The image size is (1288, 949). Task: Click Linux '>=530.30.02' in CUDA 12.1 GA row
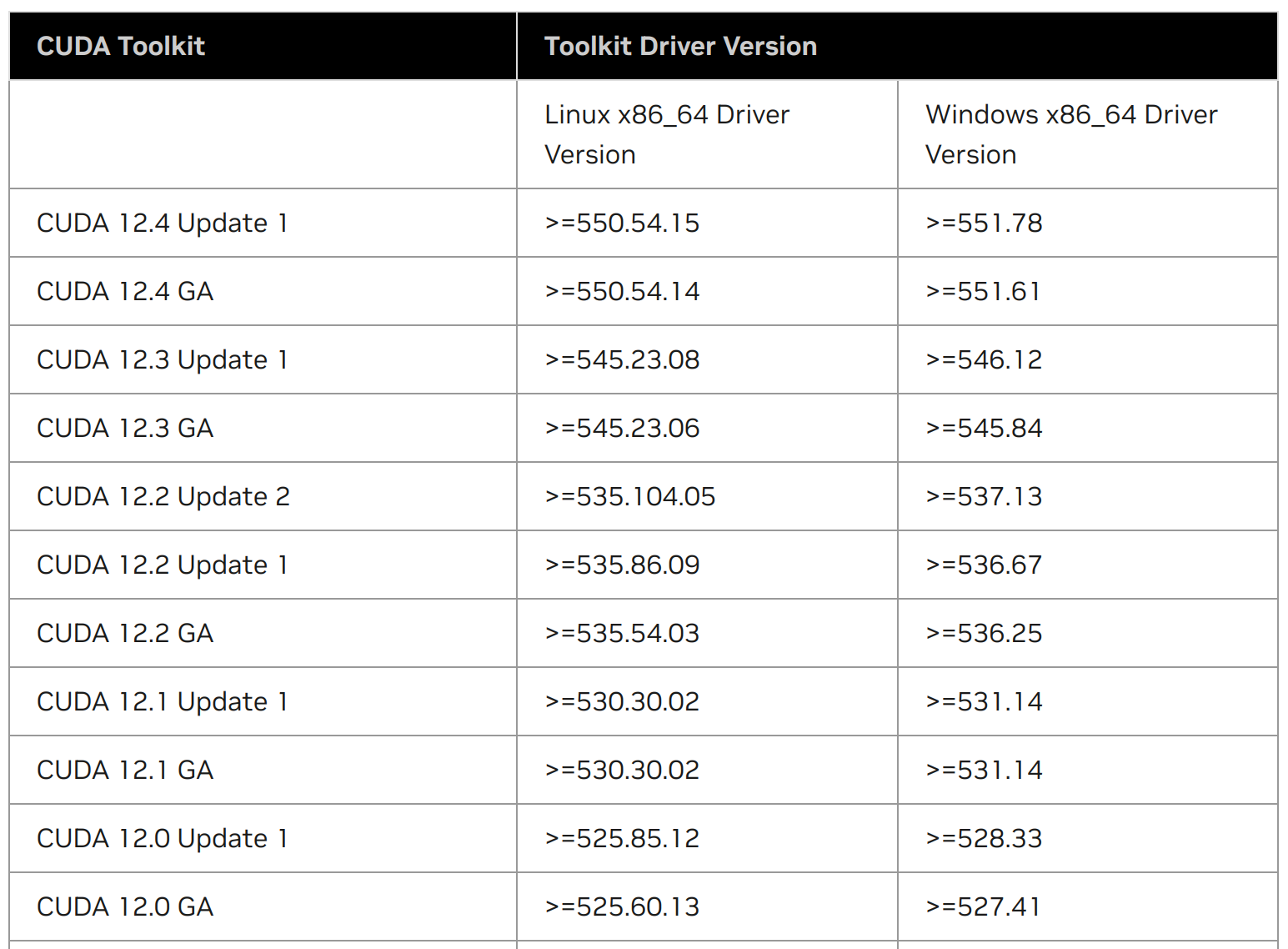click(x=622, y=770)
